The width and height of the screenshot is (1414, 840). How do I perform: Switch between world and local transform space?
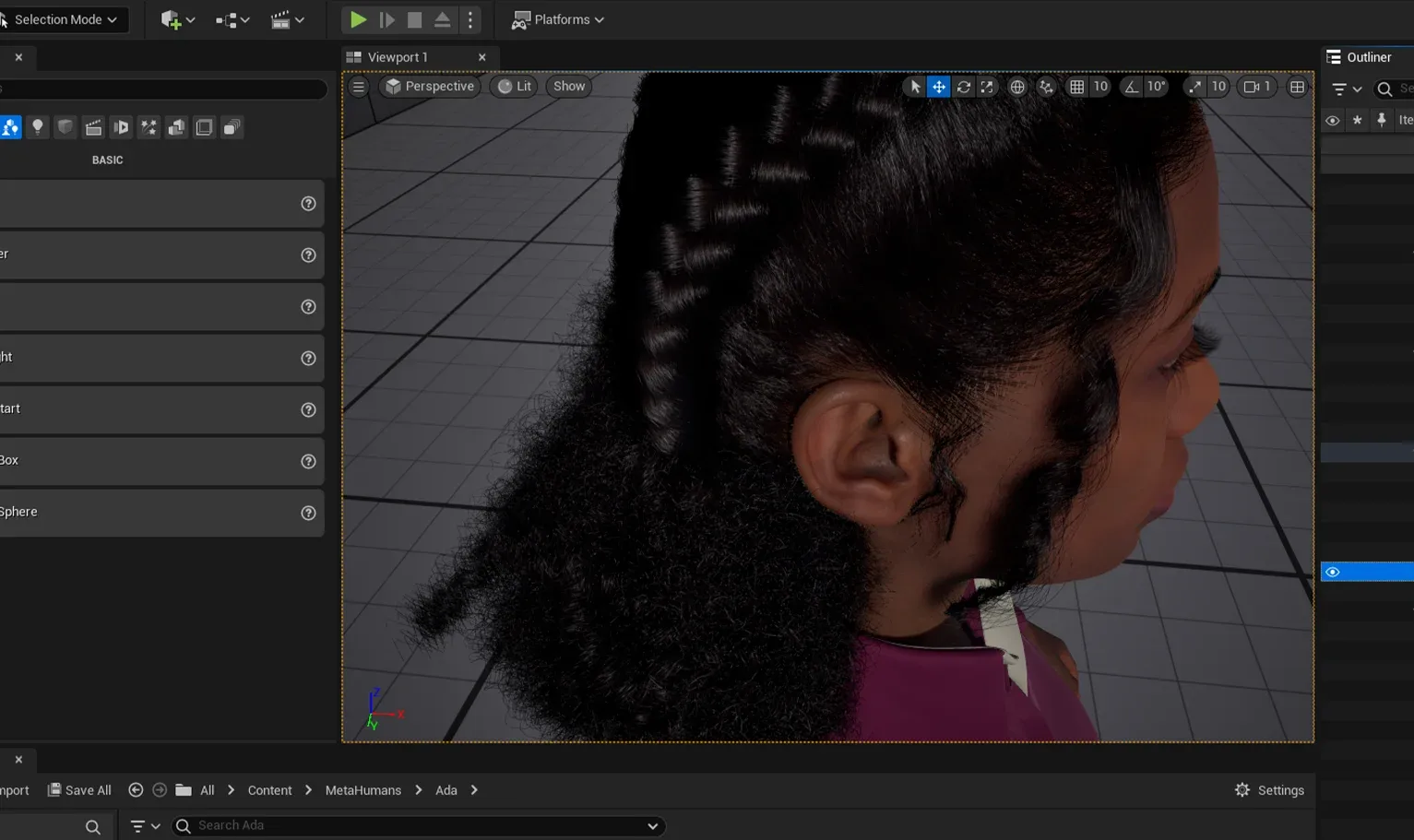1017,86
